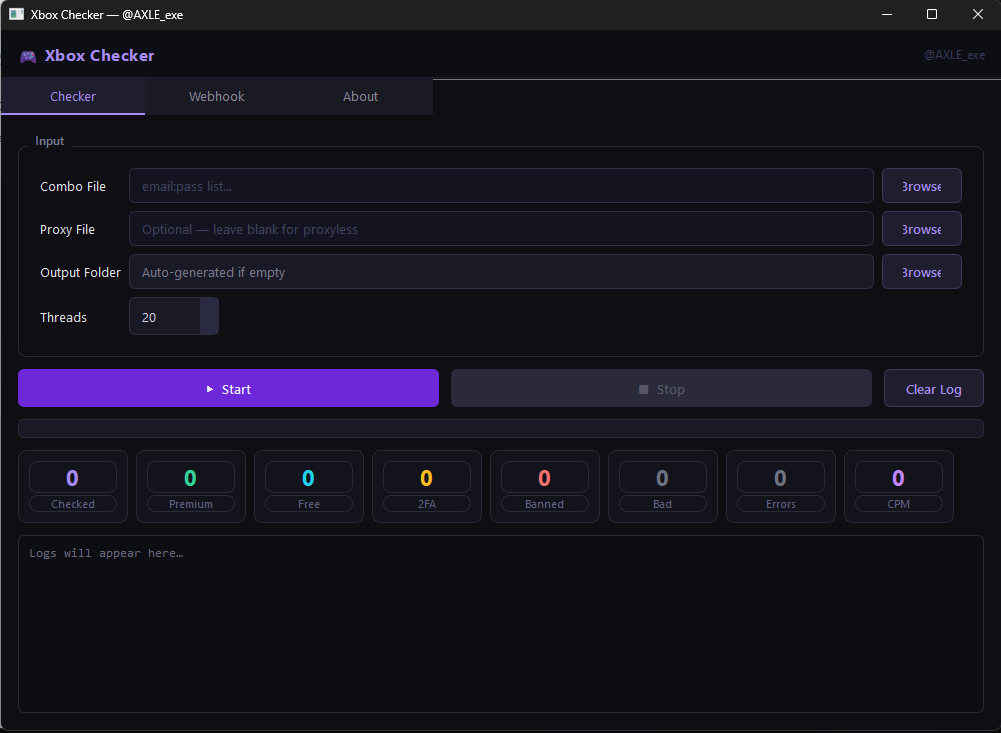
Task: Click the Premium counter card
Action: pos(191,487)
